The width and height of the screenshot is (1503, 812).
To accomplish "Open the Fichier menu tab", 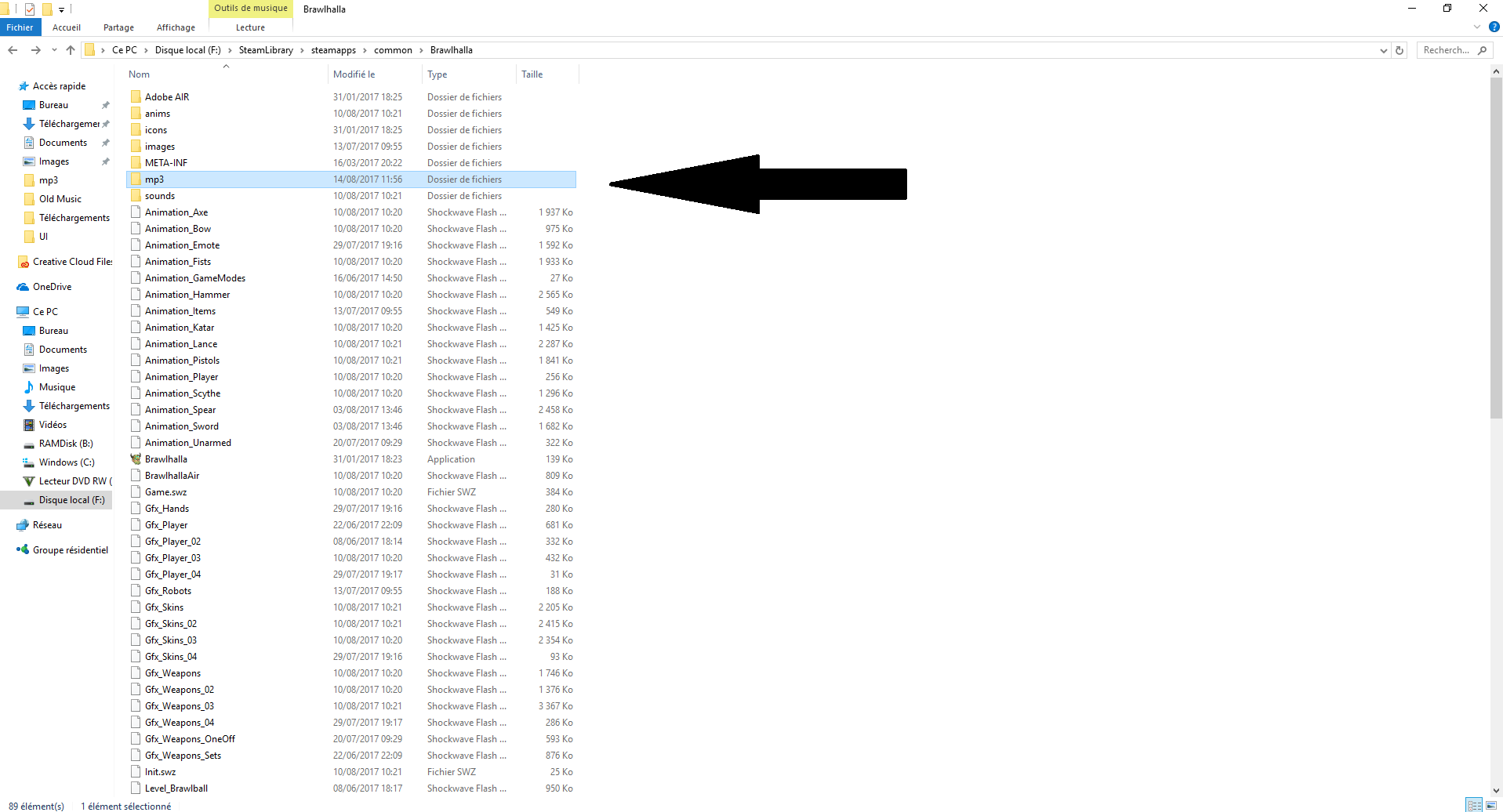I will [x=20, y=27].
